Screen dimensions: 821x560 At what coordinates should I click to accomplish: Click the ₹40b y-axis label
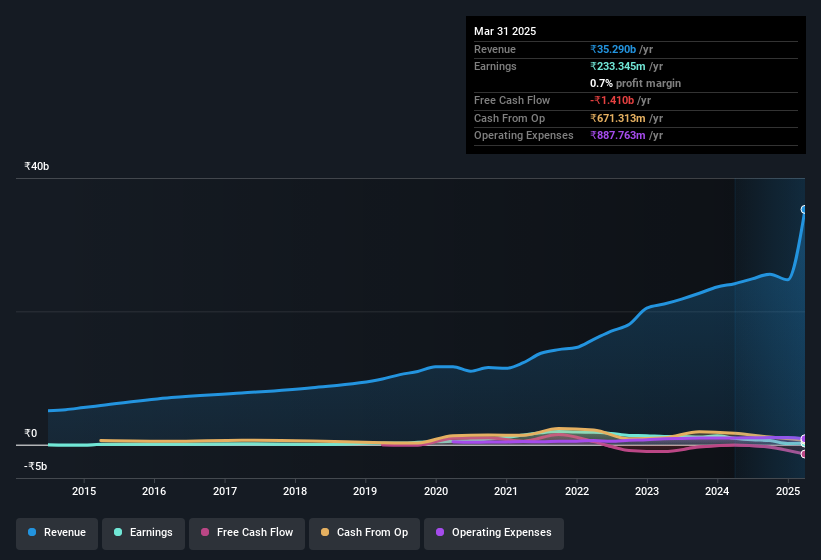37,166
